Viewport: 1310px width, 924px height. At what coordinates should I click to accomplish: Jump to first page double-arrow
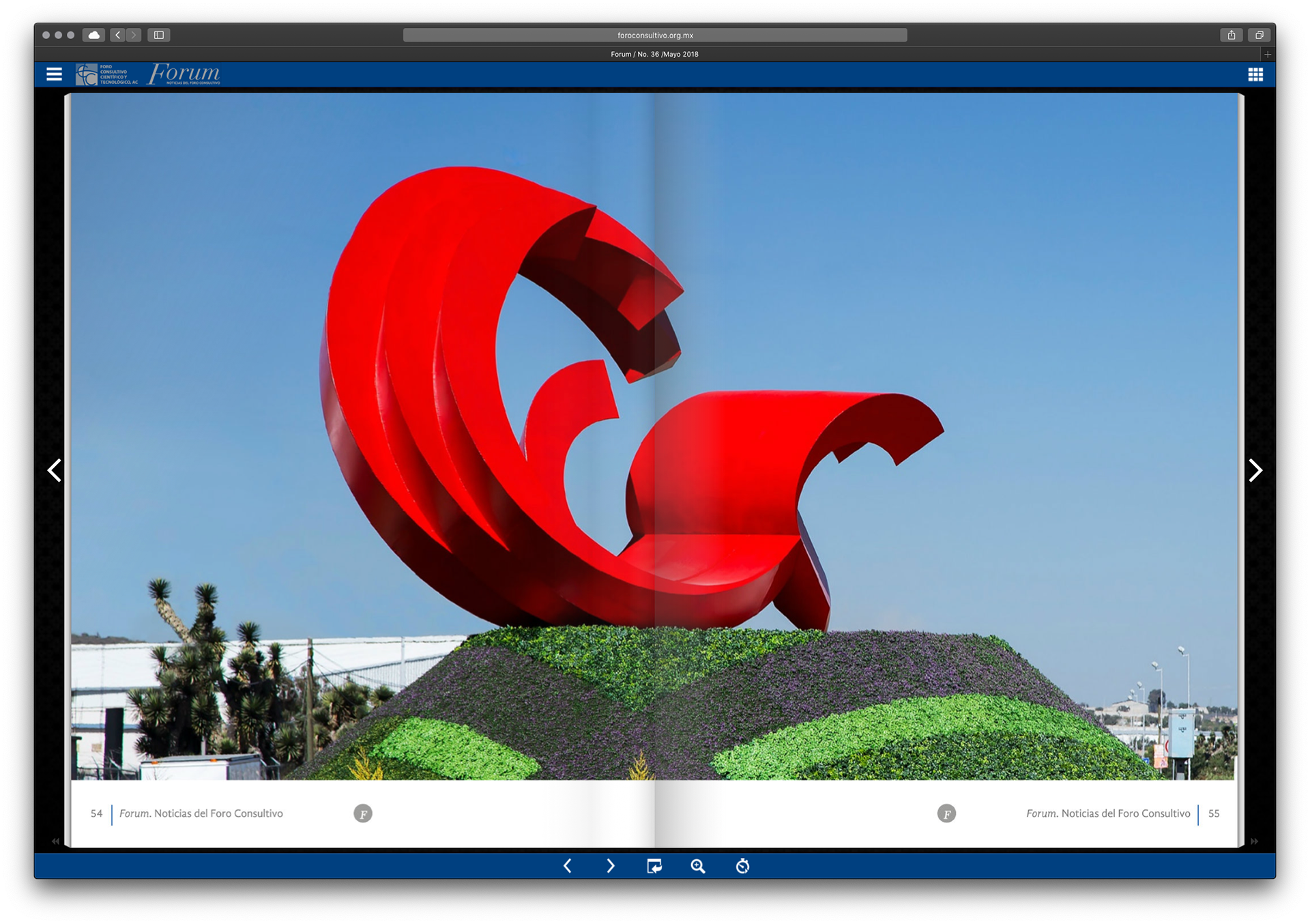[55, 841]
